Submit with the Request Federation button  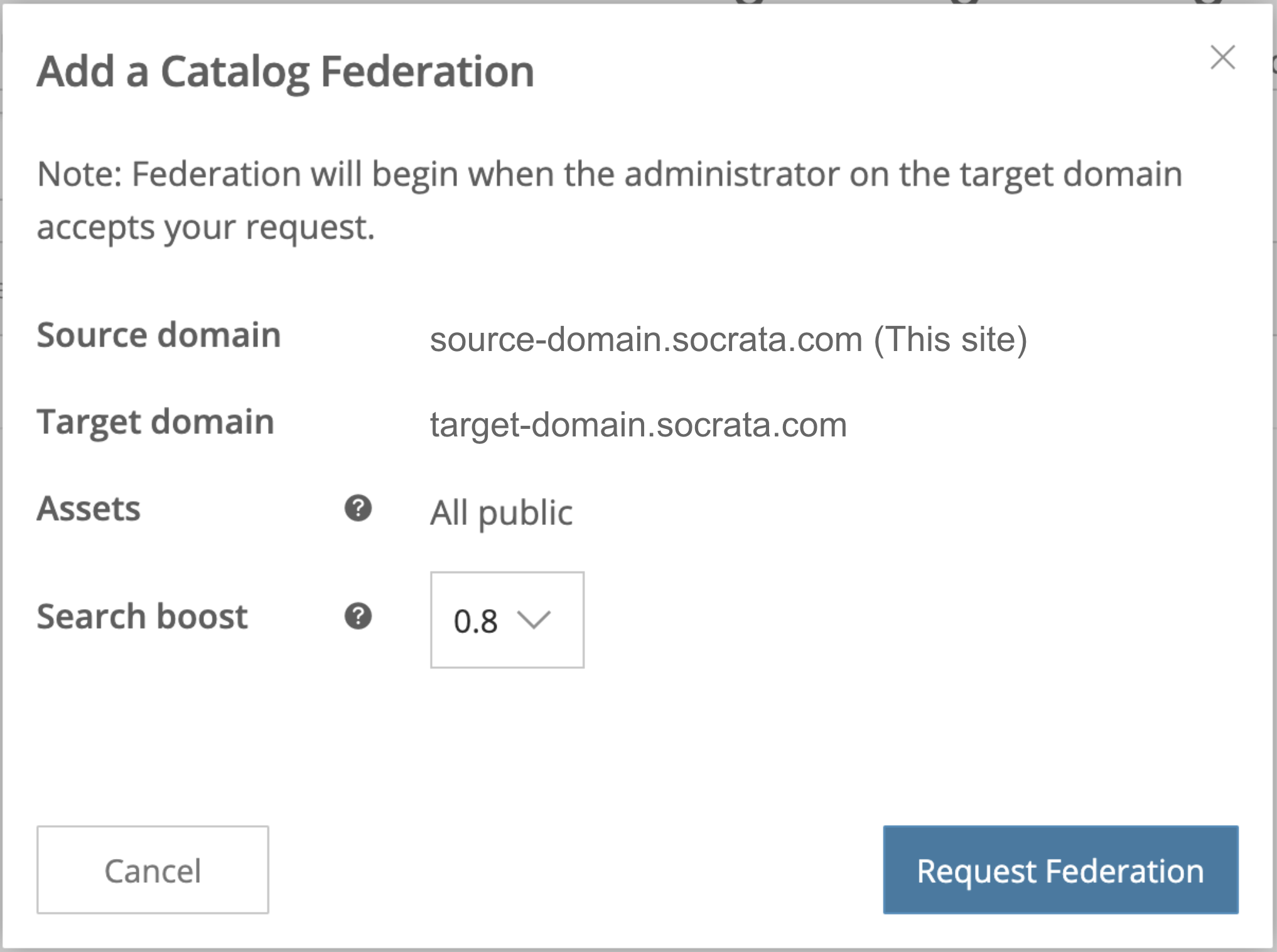coord(1060,870)
